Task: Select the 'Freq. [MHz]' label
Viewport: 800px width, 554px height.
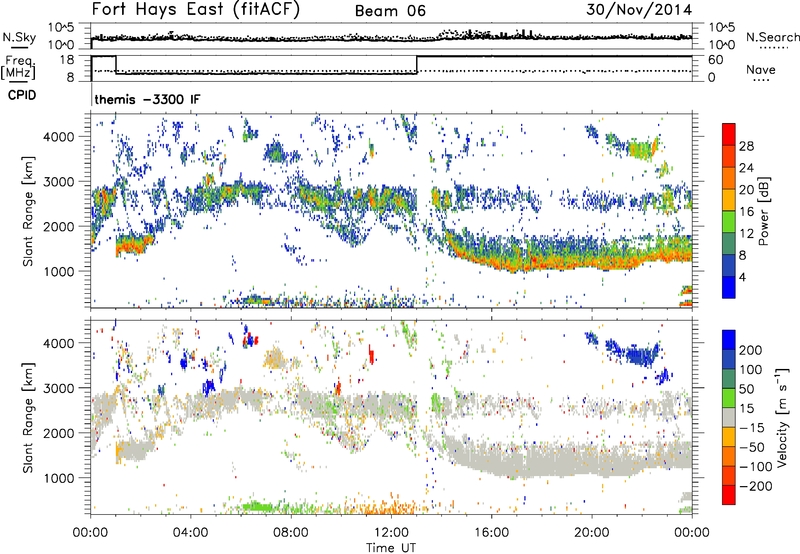Action: coord(18,67)
